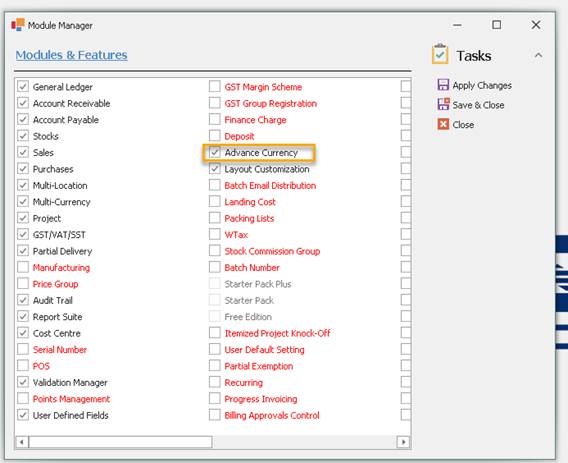Click the Apply Changes save icon

coord(443,85)
